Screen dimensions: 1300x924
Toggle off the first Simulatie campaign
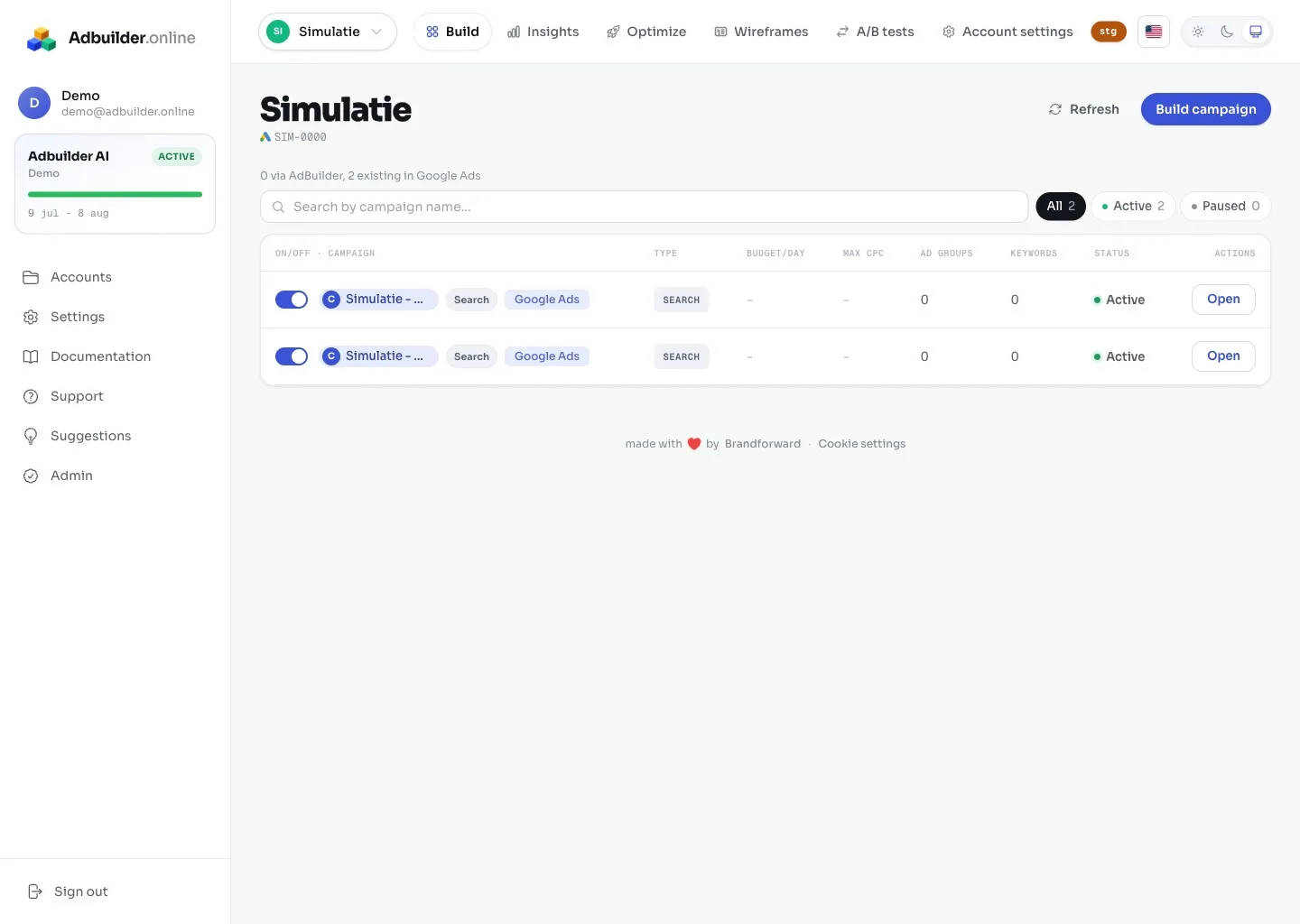click(x=292, y=300)
